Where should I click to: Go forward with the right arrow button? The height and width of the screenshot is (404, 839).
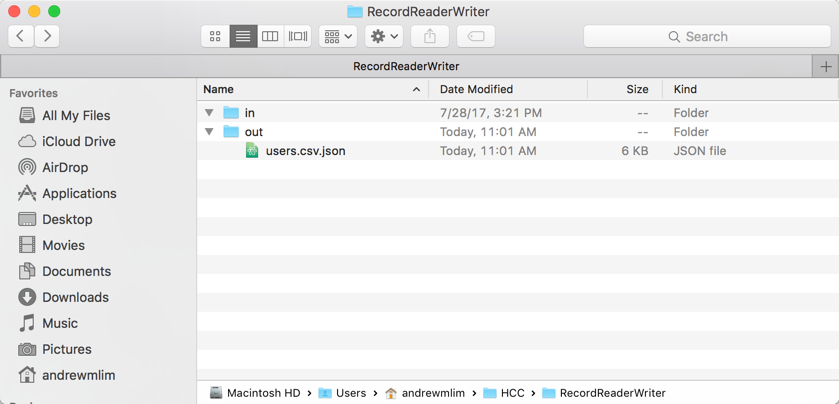click(47, 36)
